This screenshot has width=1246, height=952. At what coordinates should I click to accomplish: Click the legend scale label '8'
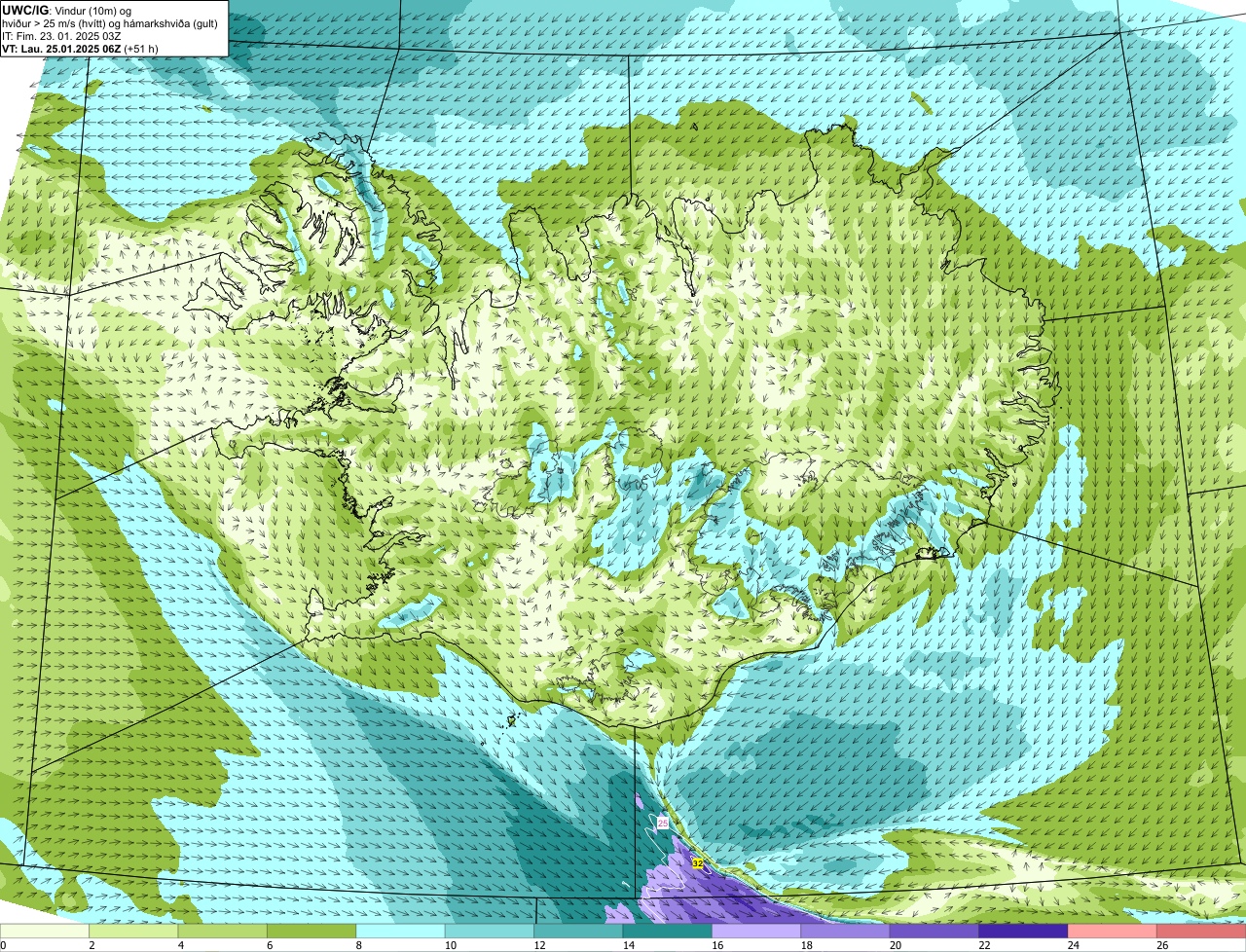(x=359, y=945)
